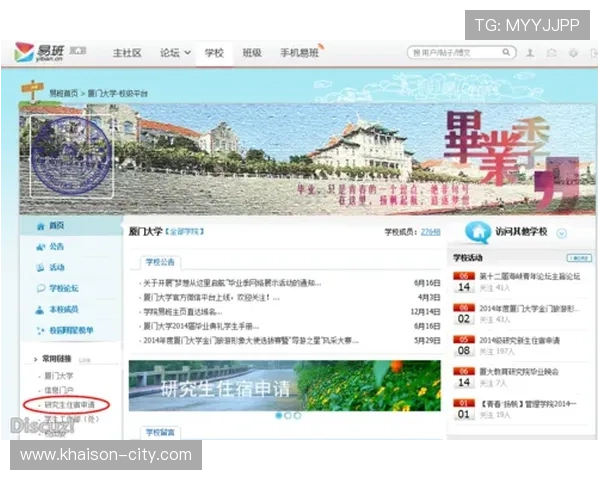Open the 主社区 menu item
Viewport: 600px width, 480px height.
click(x=127, y=53)
